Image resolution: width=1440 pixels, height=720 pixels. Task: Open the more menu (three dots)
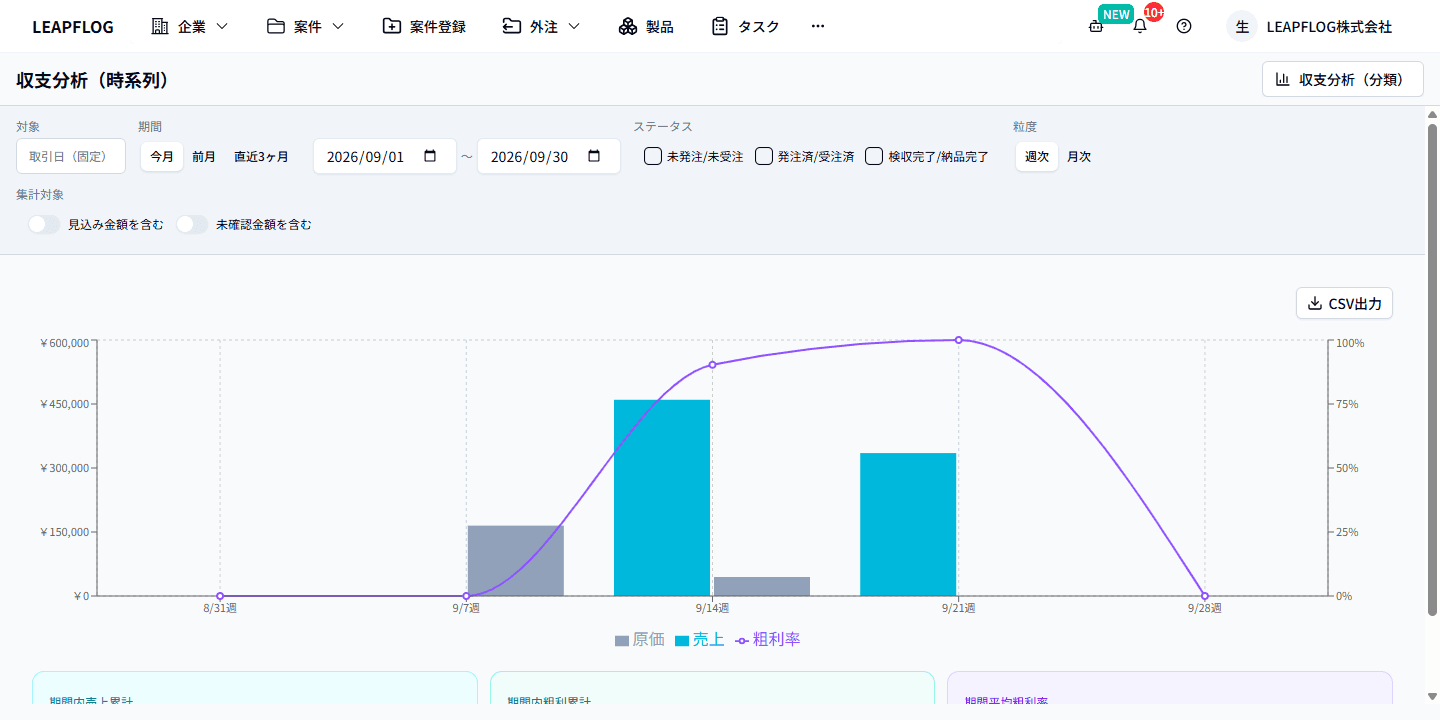pyautogui.click(x=818, y=27)
